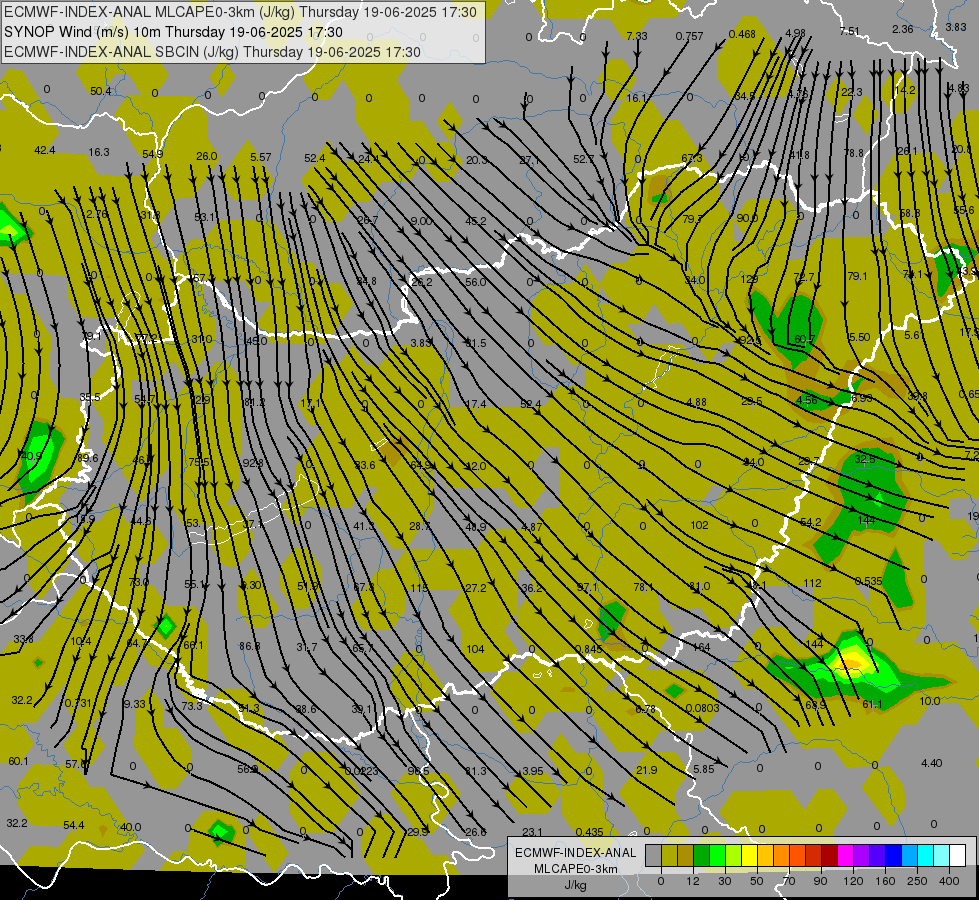Image resolution: width=979 pixels, height=900 pixels.
Task: Click the gray swatch in the MLCAPE legend
Action: click(653, 855)
